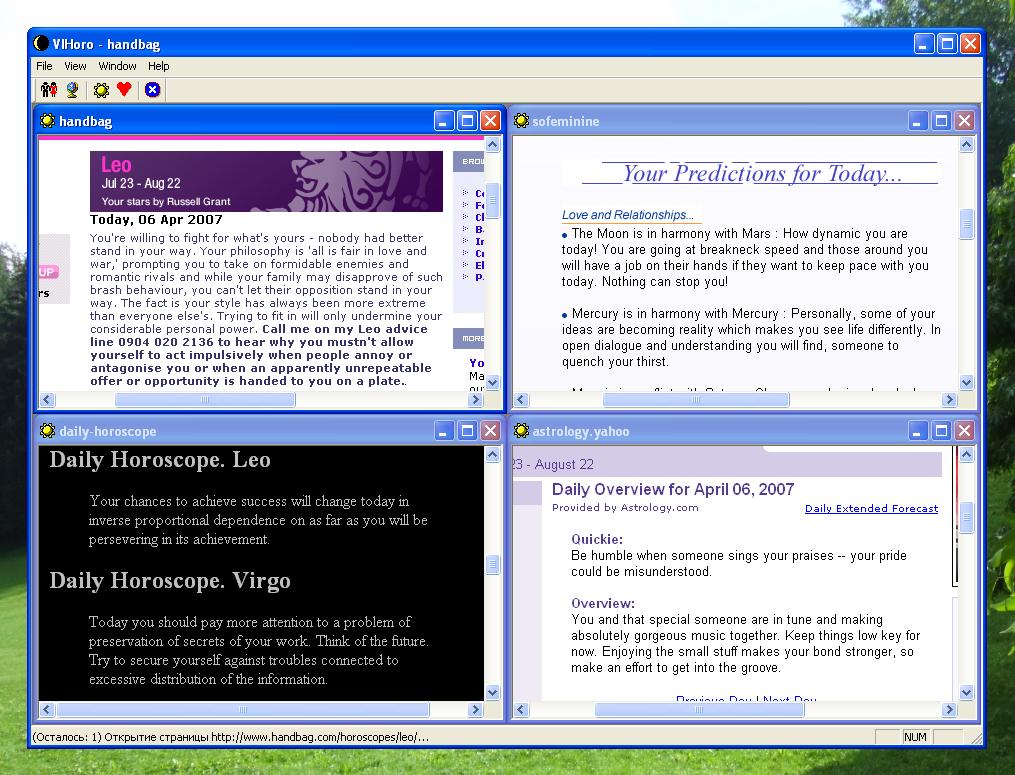Open the Window menu

(x=117, y=66)
